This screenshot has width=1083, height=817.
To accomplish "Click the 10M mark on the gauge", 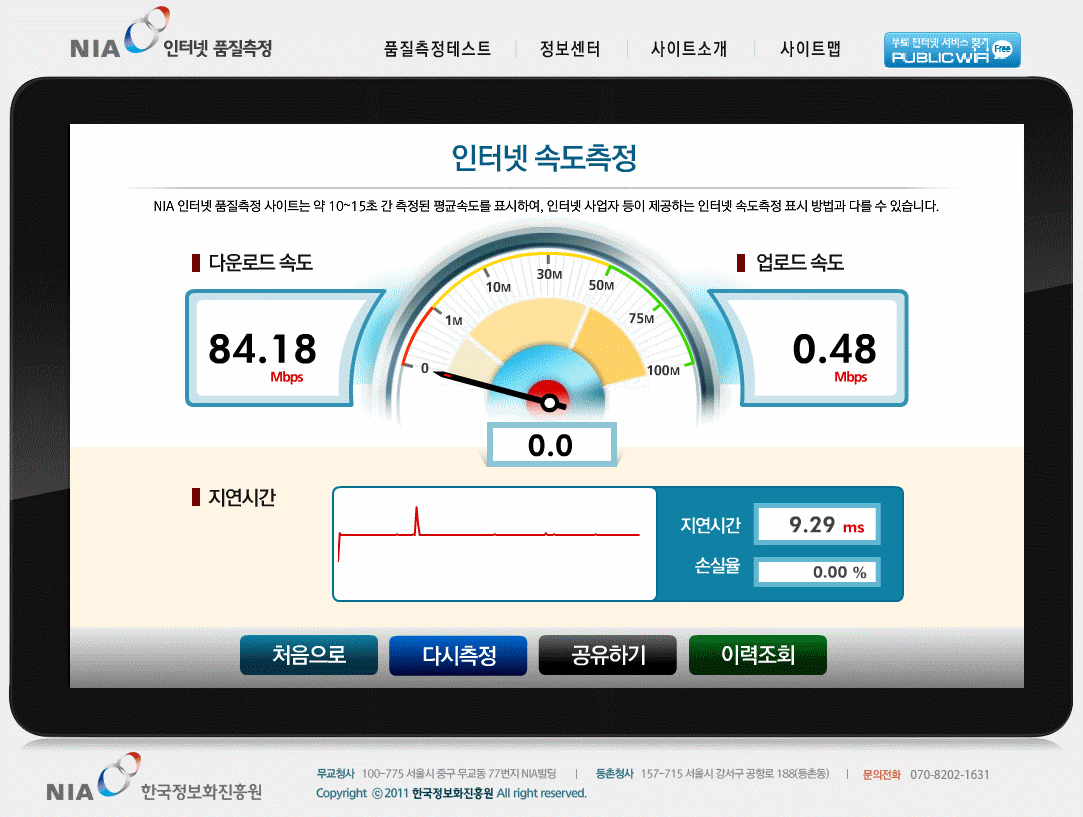I will pyautogui.click(x=498, y=287).
